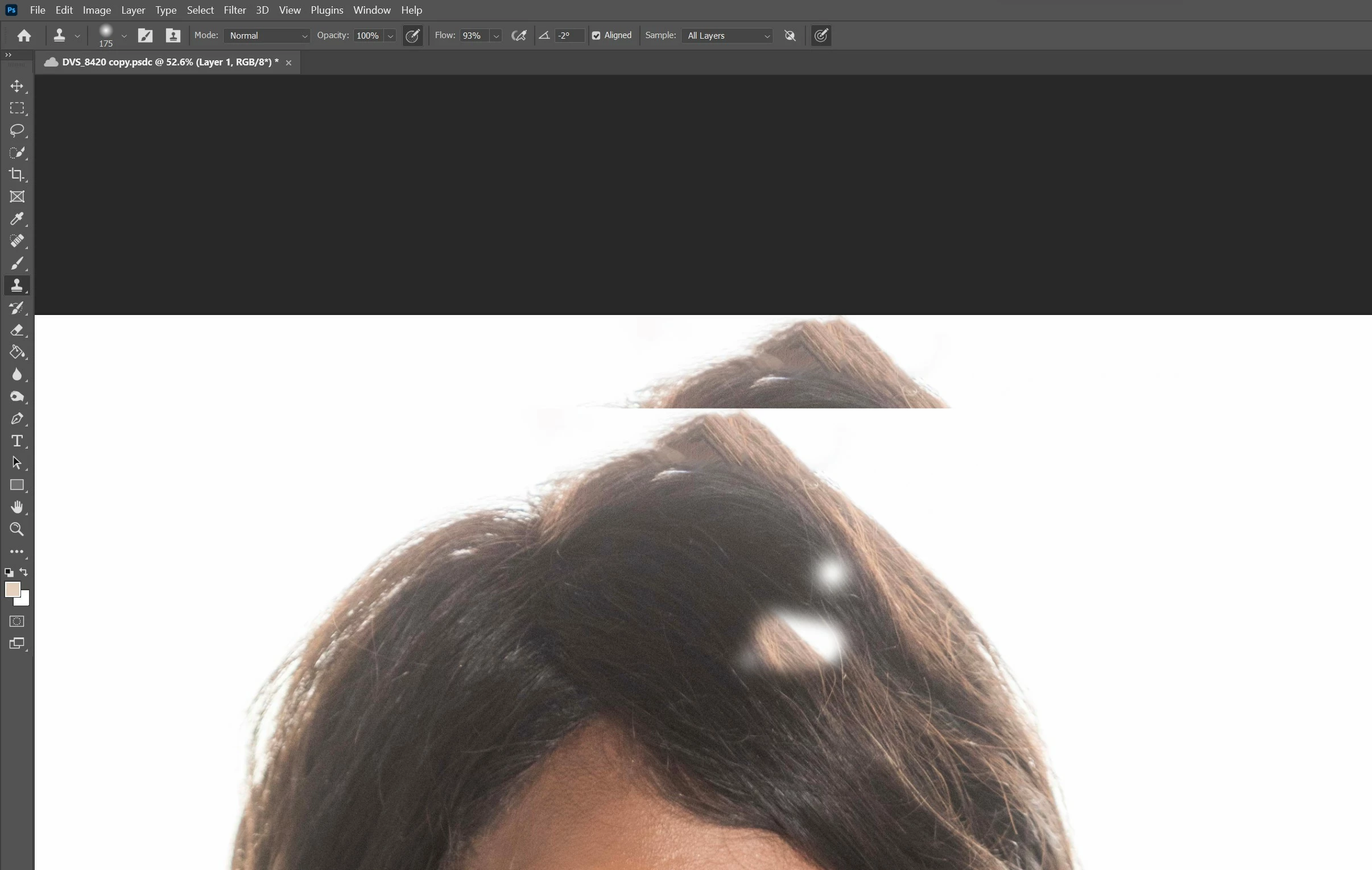This screenshot has width=1372, height=870.
Task: Go to the Home screen button
Action: coord(24,36)
